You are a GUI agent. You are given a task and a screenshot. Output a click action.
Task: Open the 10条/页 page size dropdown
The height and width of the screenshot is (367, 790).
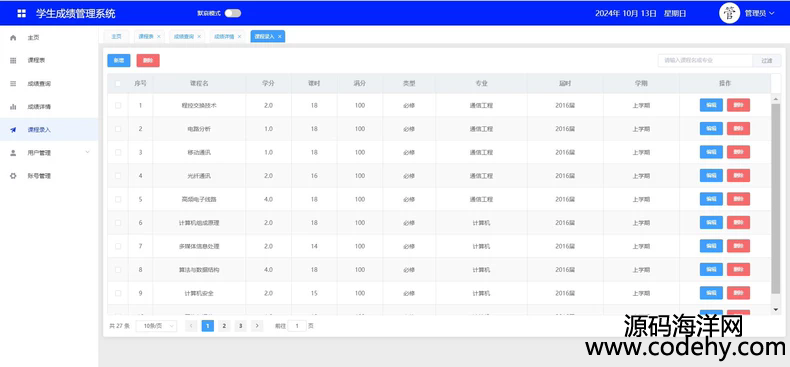tap(157, 326)
